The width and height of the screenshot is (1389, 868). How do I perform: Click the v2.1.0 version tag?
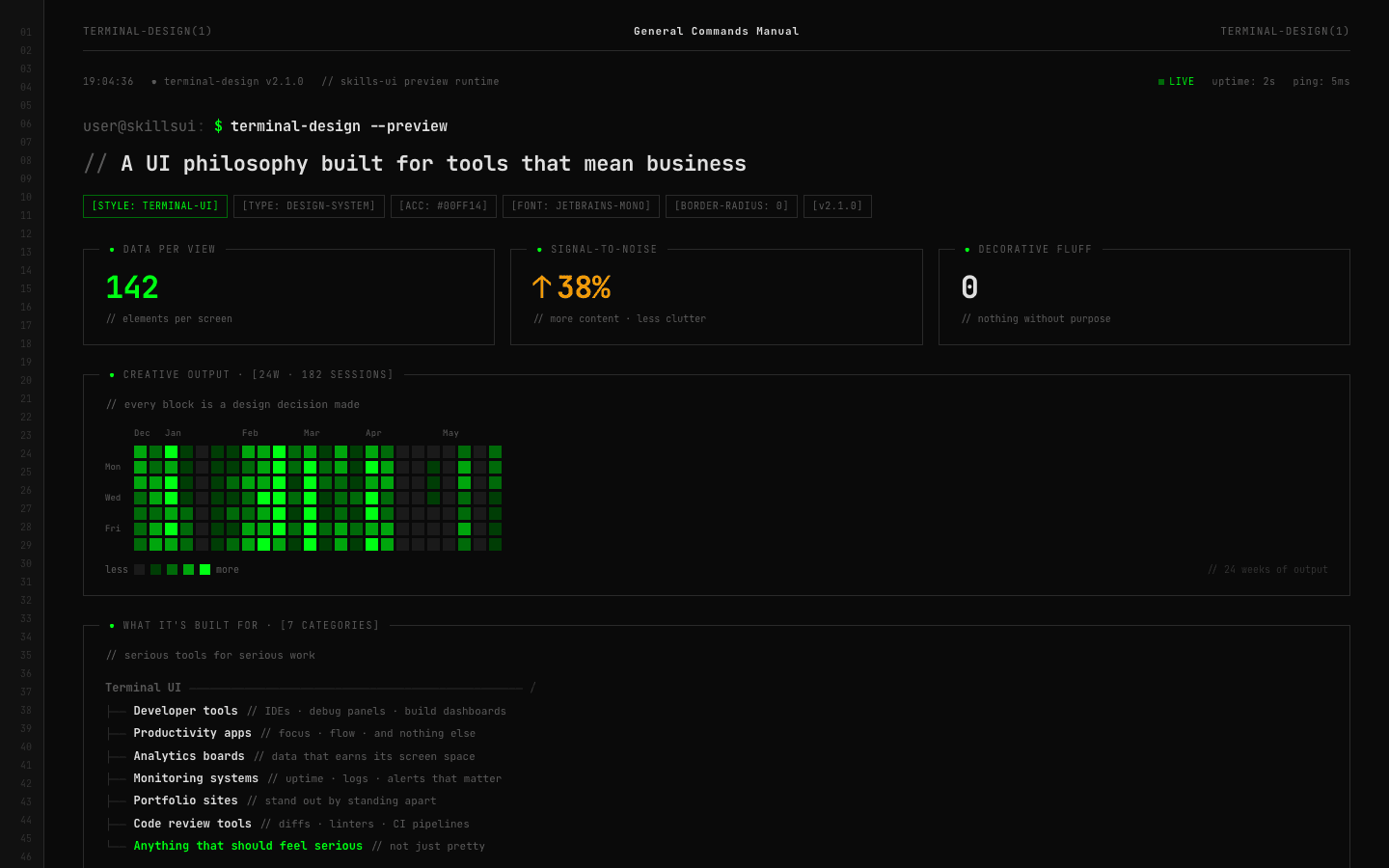pos(837,206)
